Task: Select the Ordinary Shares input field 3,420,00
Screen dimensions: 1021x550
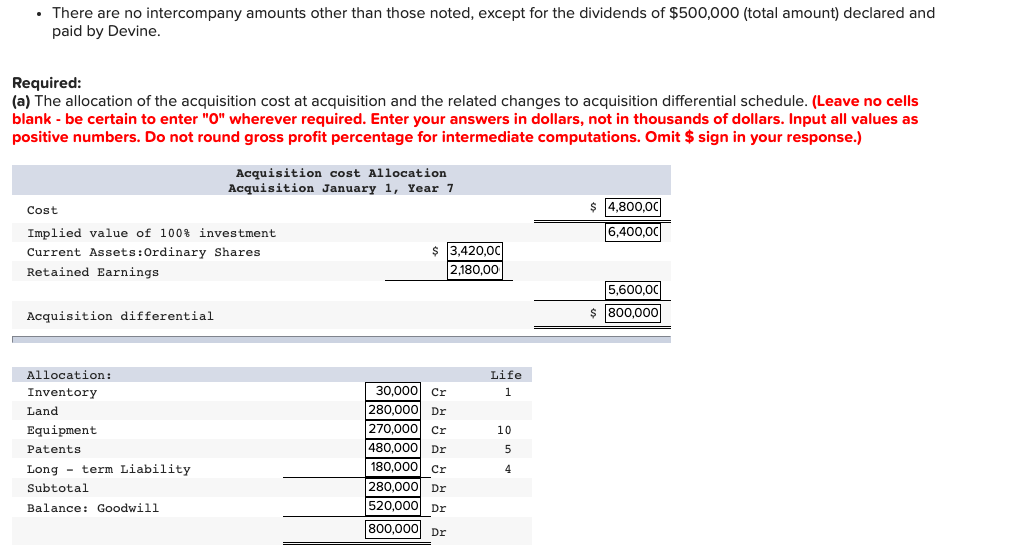Action: (x=475, y=251)
